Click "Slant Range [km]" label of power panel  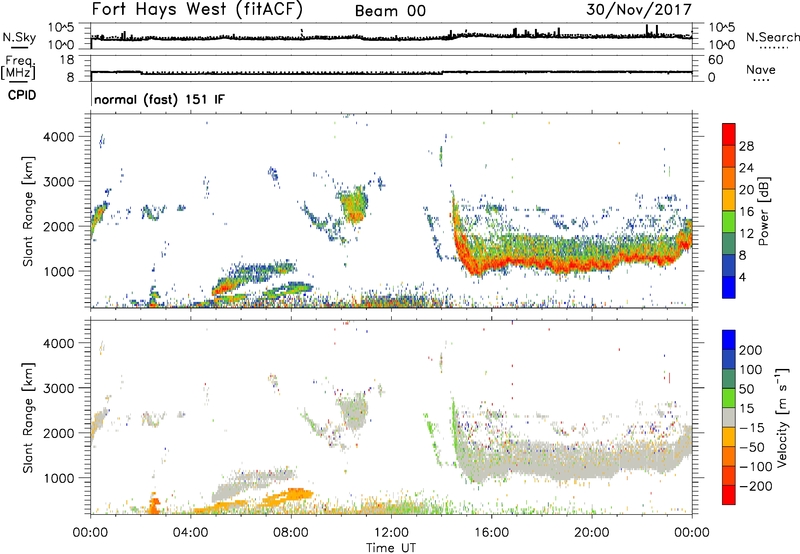pos(28,211)
